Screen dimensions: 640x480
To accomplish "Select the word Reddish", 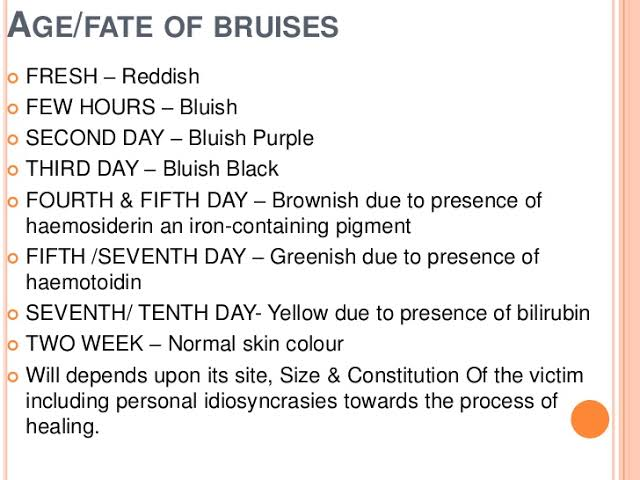I will (x=160, y=76).
